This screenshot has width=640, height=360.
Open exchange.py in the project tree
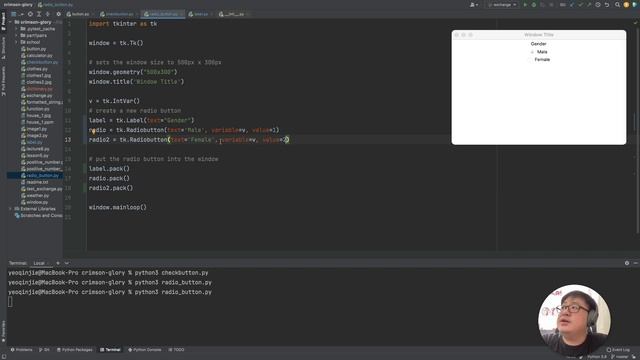[37, 96]
